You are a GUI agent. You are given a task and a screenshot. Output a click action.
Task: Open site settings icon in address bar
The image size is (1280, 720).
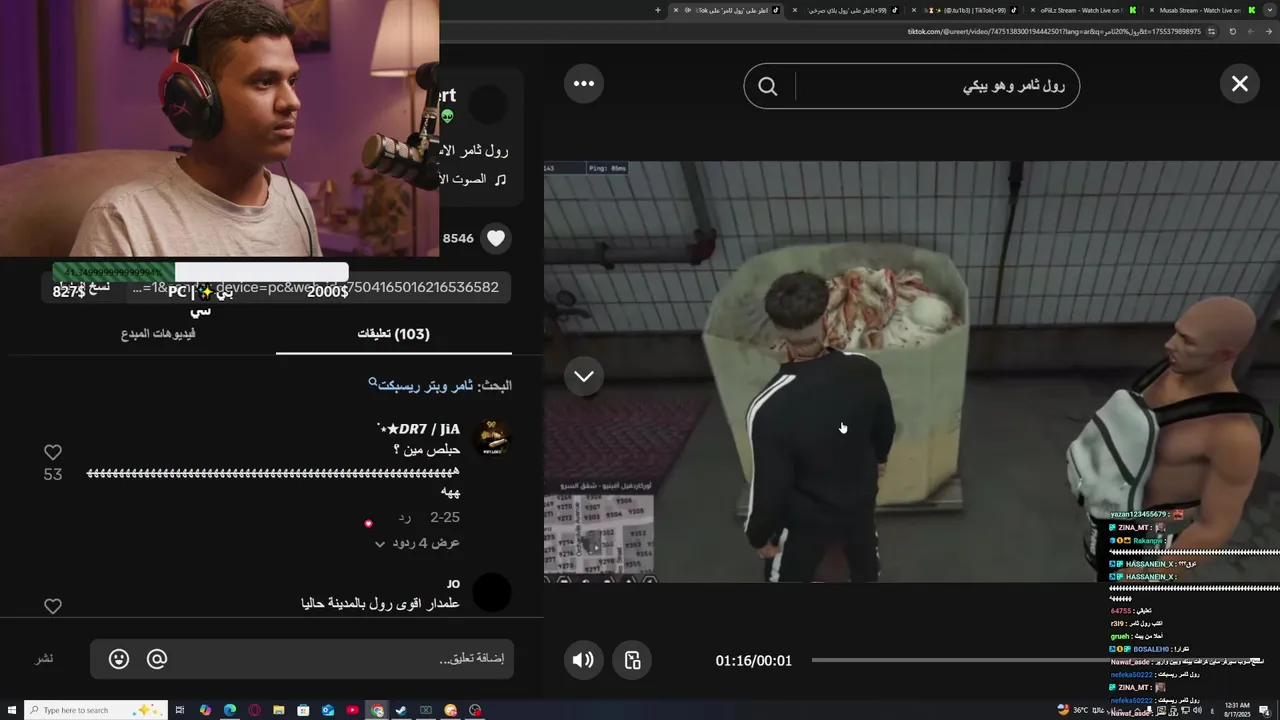(x=1212, y=31)
